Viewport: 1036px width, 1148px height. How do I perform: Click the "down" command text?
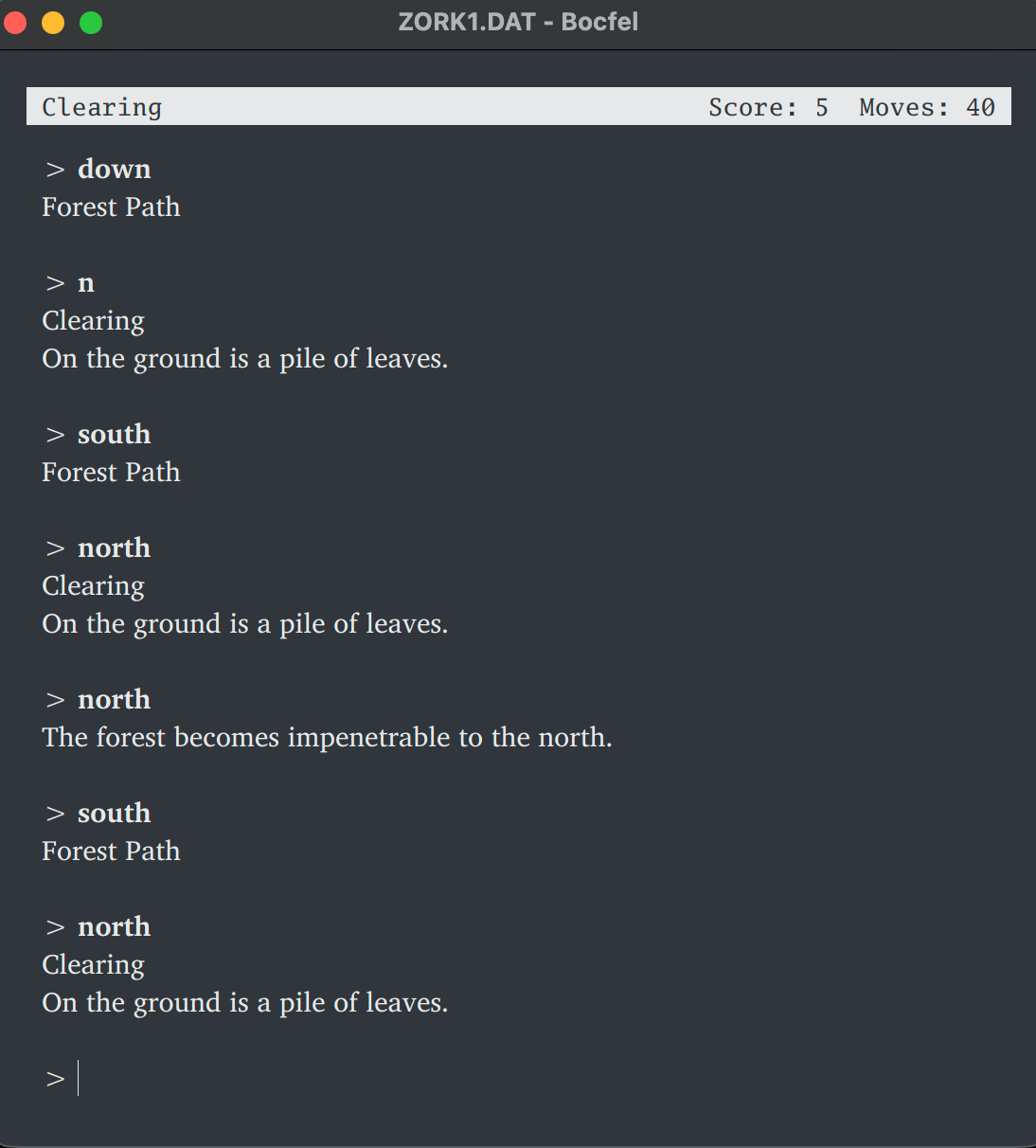[x=114, y=169]
